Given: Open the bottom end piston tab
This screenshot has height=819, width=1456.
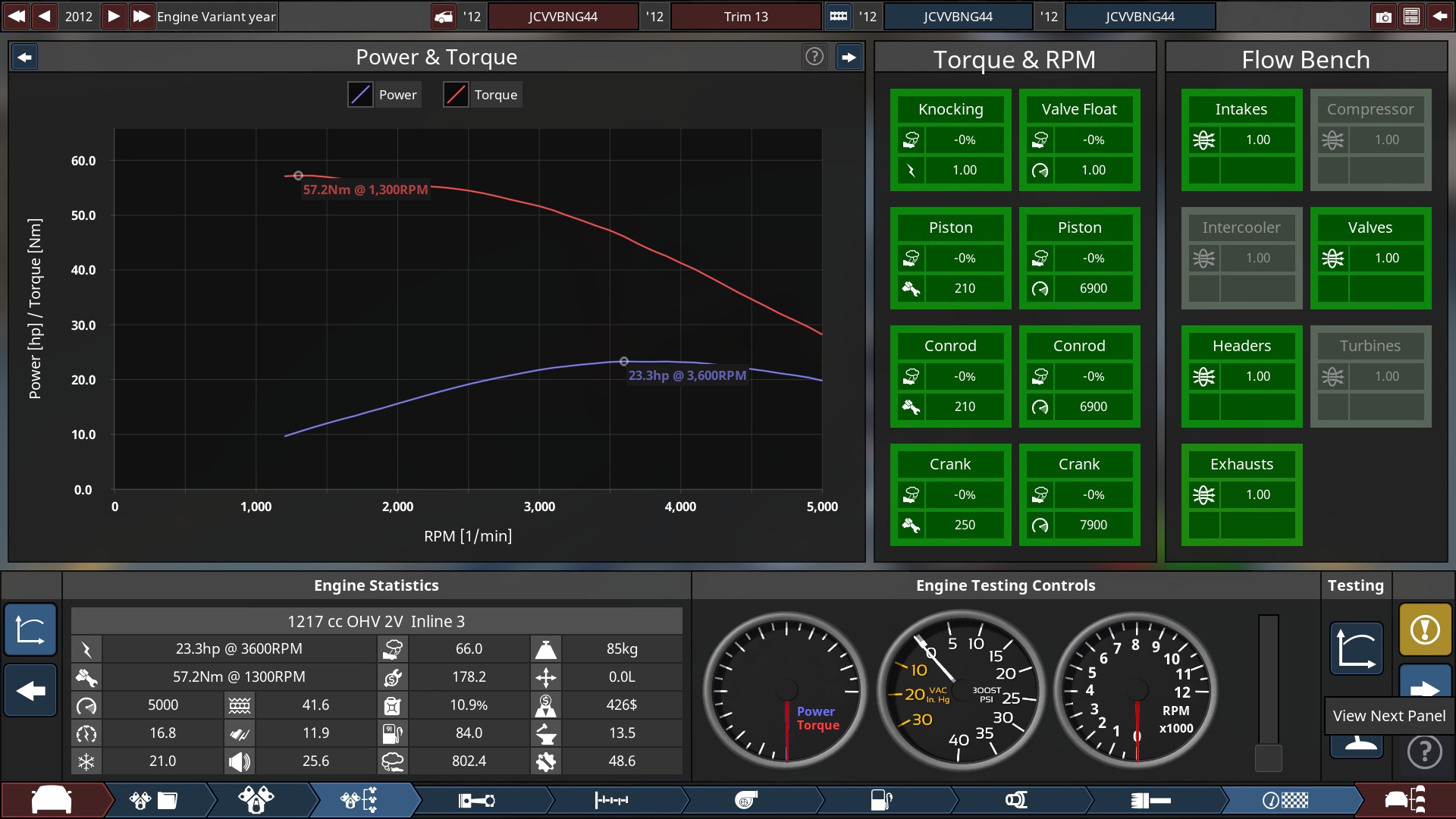Looking at the screenshot, I should coord(477,800).
